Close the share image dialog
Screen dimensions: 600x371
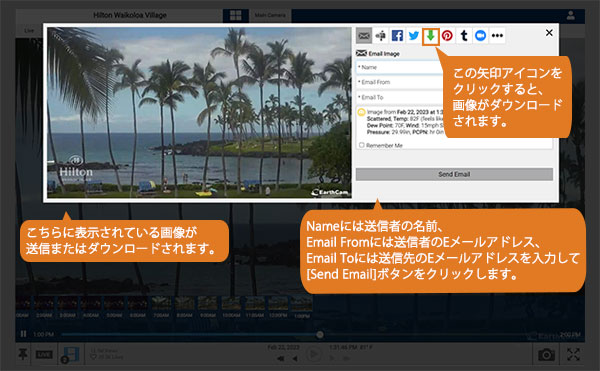click(549, 33)
